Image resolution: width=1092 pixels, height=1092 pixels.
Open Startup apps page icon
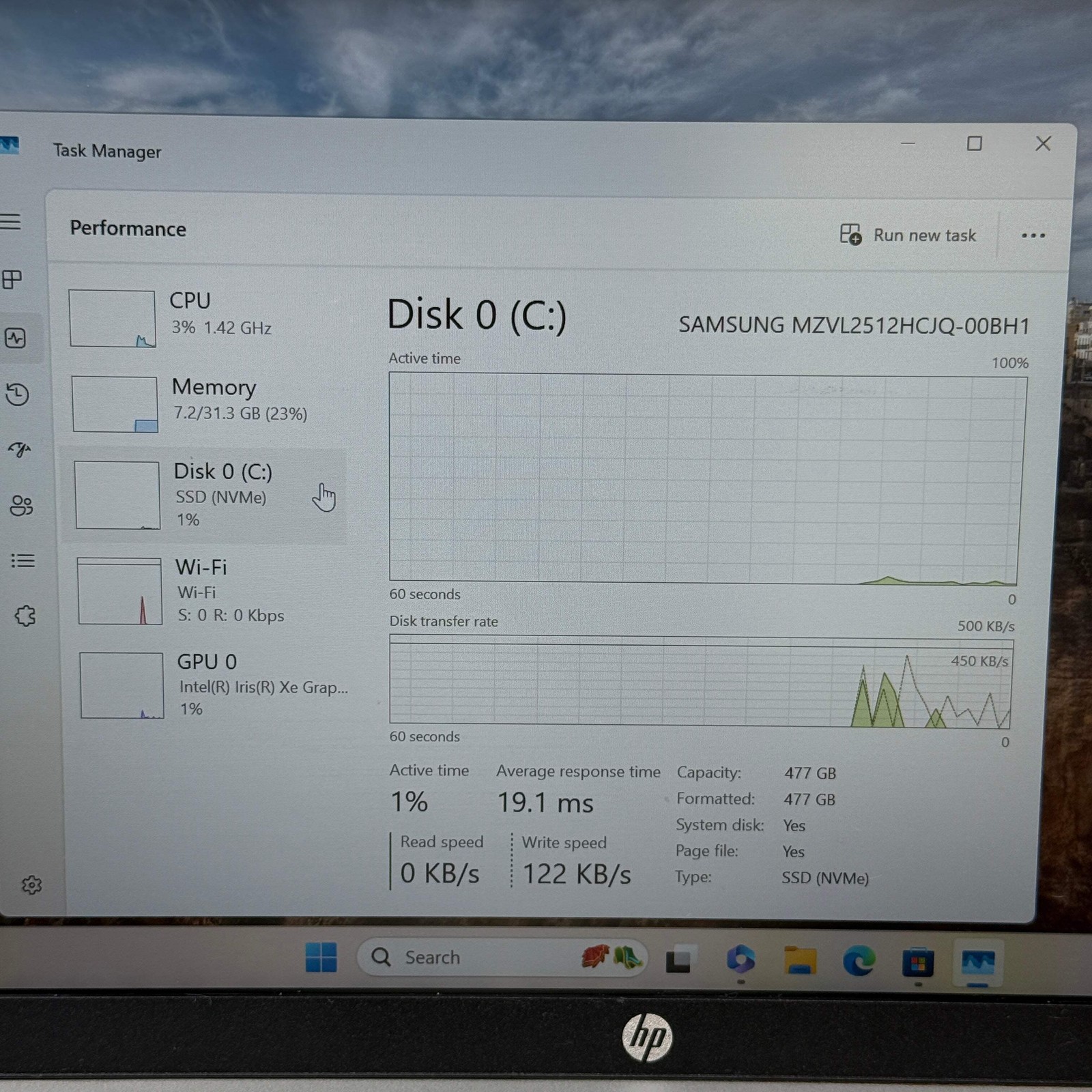[19, 450]
